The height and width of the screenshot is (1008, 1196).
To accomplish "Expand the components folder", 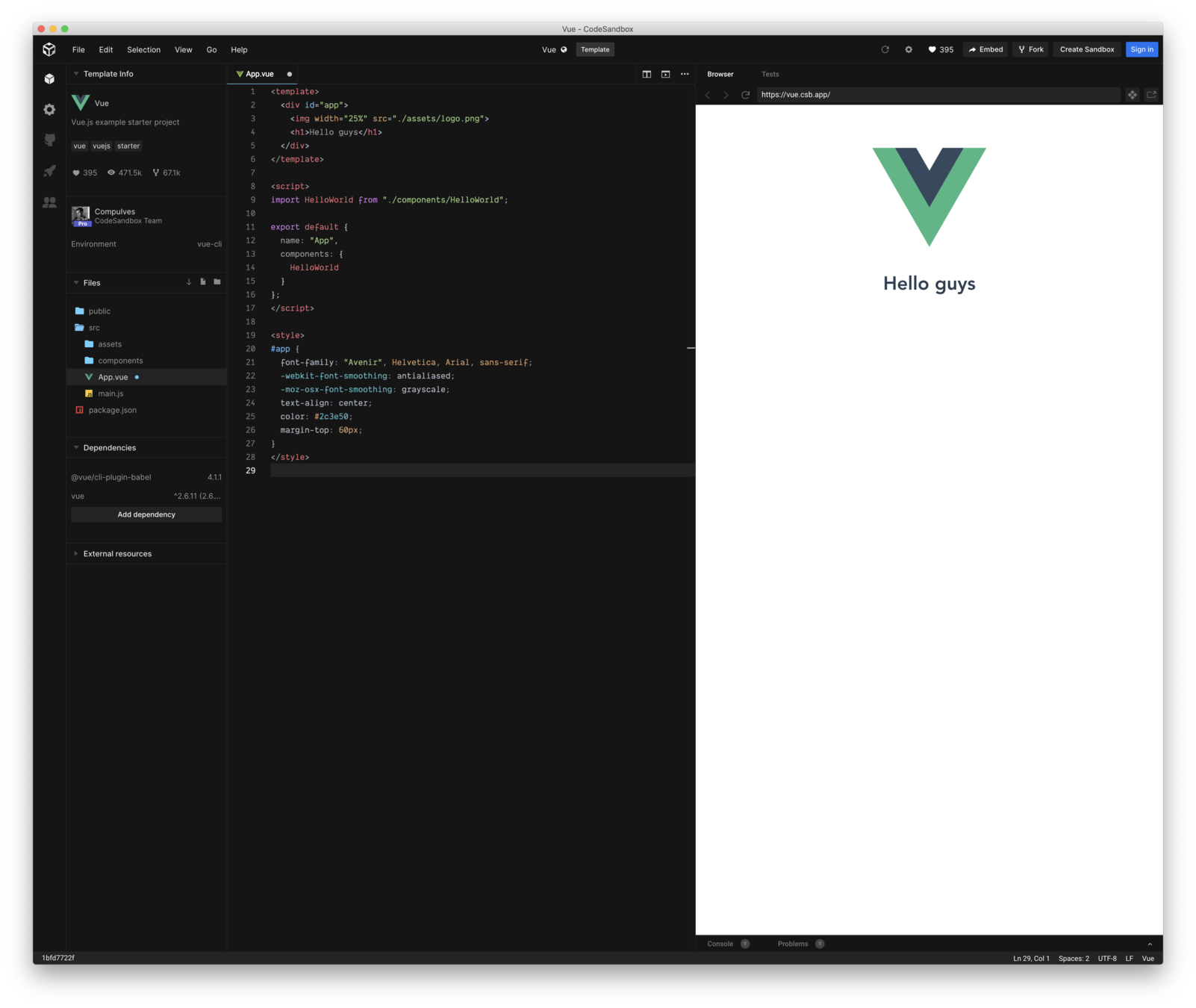I will (120, 361).
